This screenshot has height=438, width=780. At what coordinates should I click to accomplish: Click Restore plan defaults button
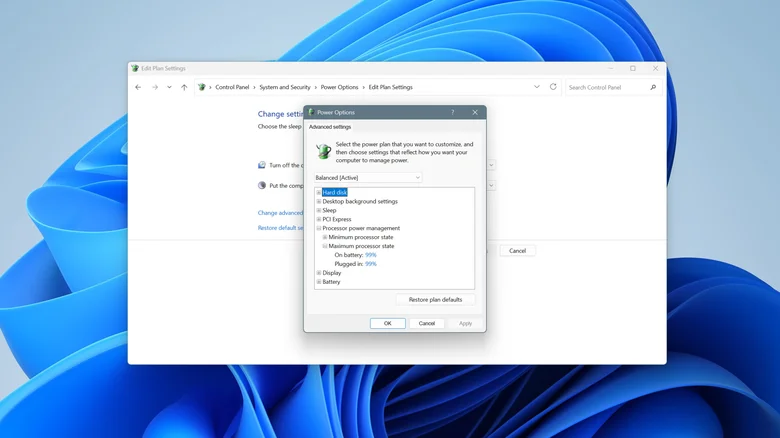(x=435, y=300)
